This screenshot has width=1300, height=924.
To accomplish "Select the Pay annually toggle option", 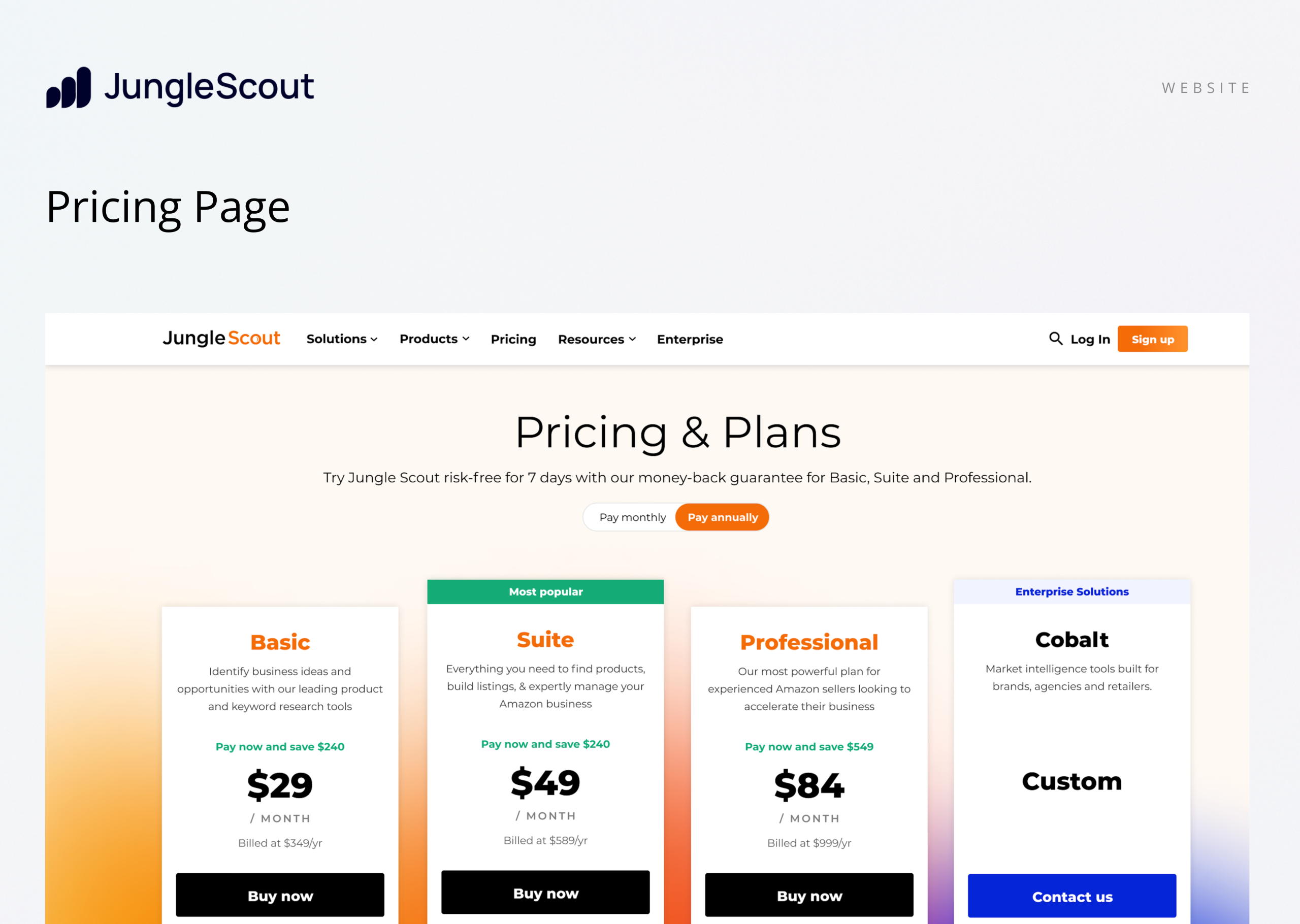I will point(722,517).
